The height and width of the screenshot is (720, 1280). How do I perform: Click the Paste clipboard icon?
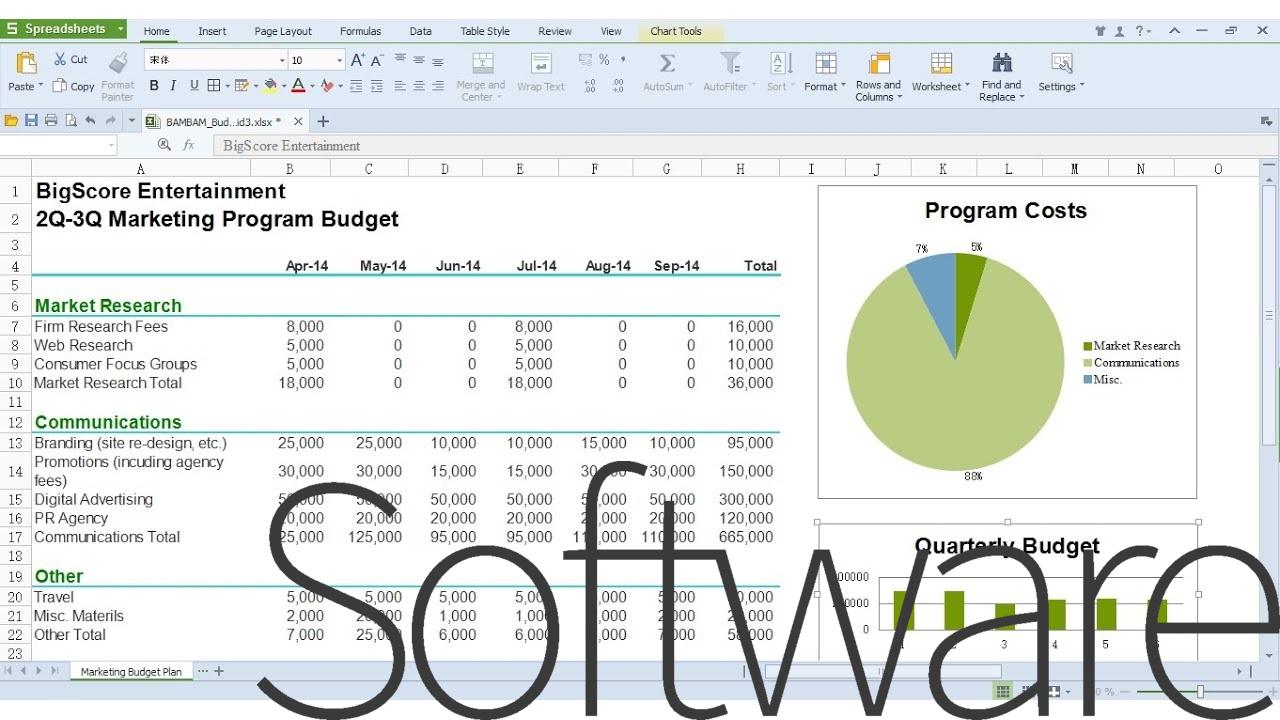tap(26, 63)
